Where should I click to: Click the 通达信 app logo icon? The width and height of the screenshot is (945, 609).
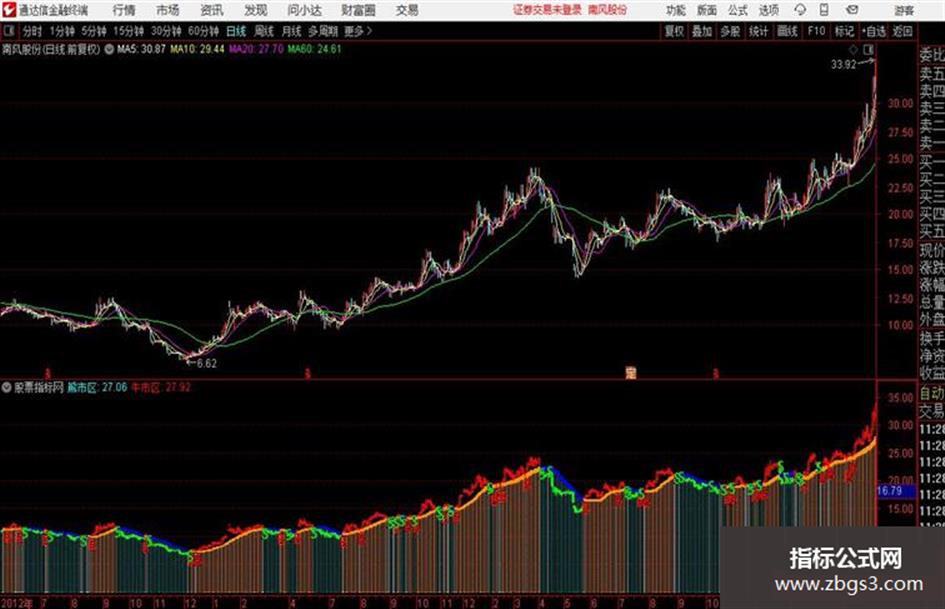(8, 10)
